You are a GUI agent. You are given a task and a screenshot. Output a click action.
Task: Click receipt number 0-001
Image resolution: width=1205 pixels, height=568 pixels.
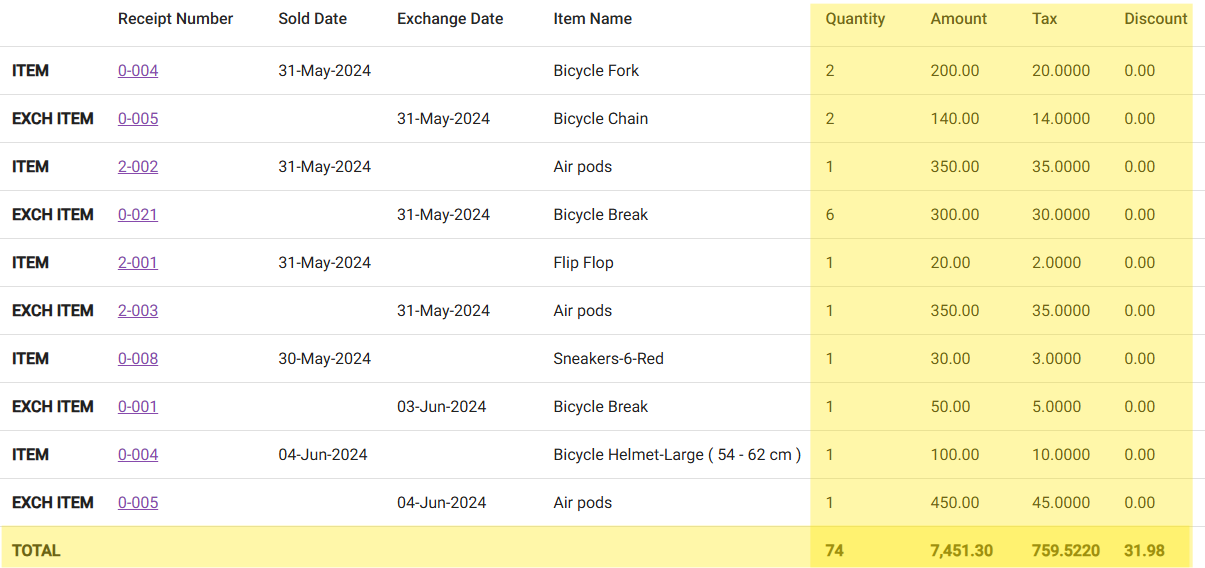coord(138,407)
